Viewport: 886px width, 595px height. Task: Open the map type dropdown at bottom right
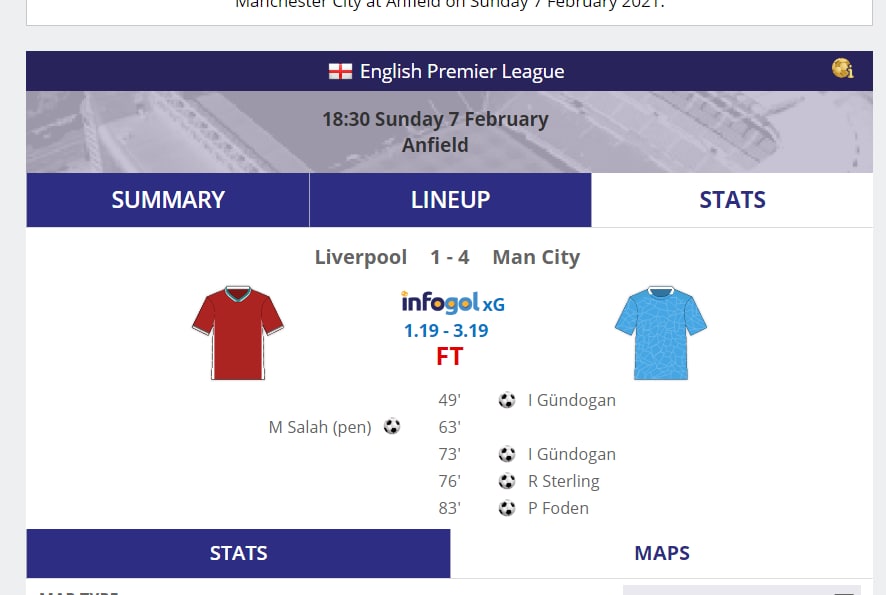point(741,589)
